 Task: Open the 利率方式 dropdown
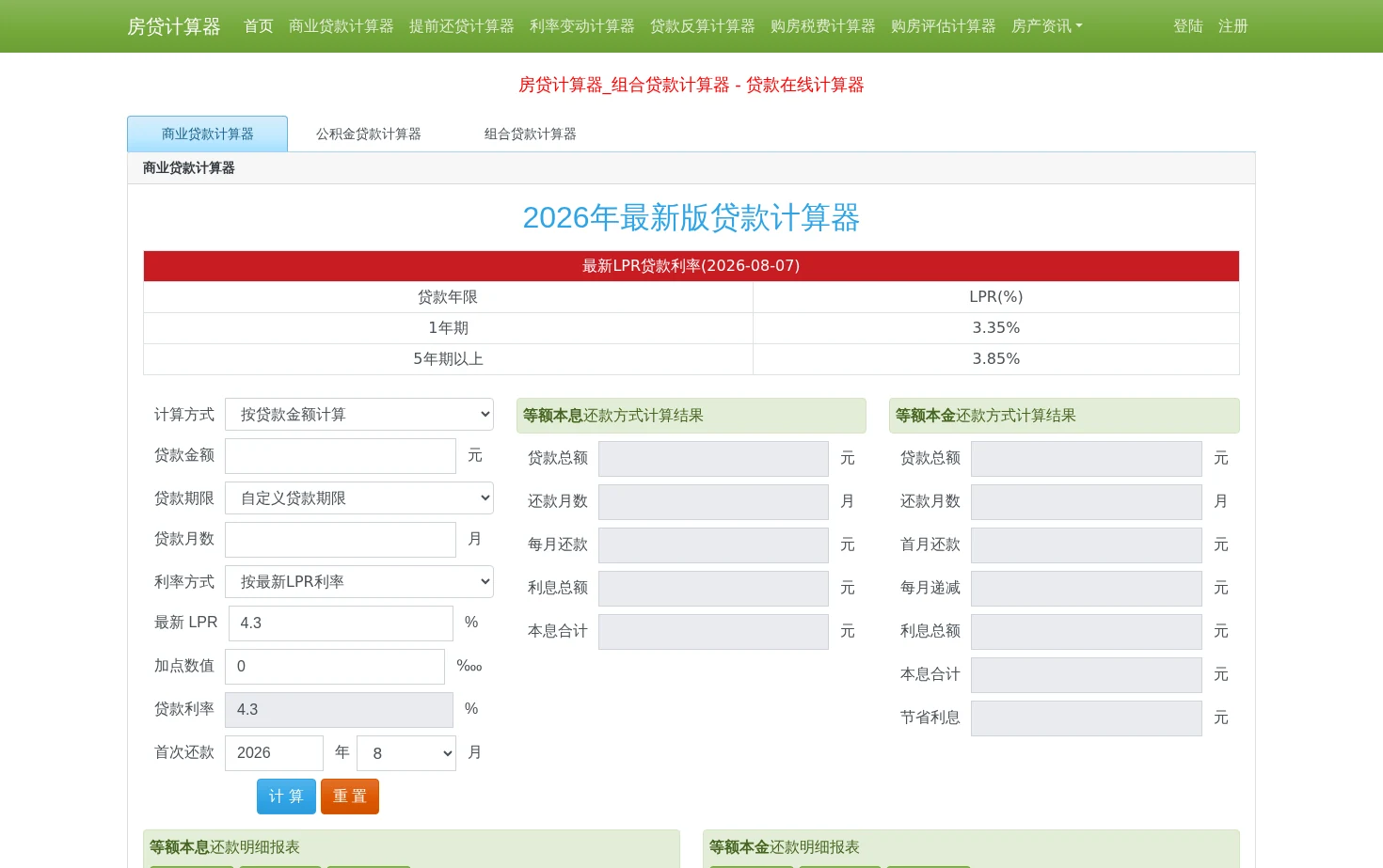[x=359, y=582]
